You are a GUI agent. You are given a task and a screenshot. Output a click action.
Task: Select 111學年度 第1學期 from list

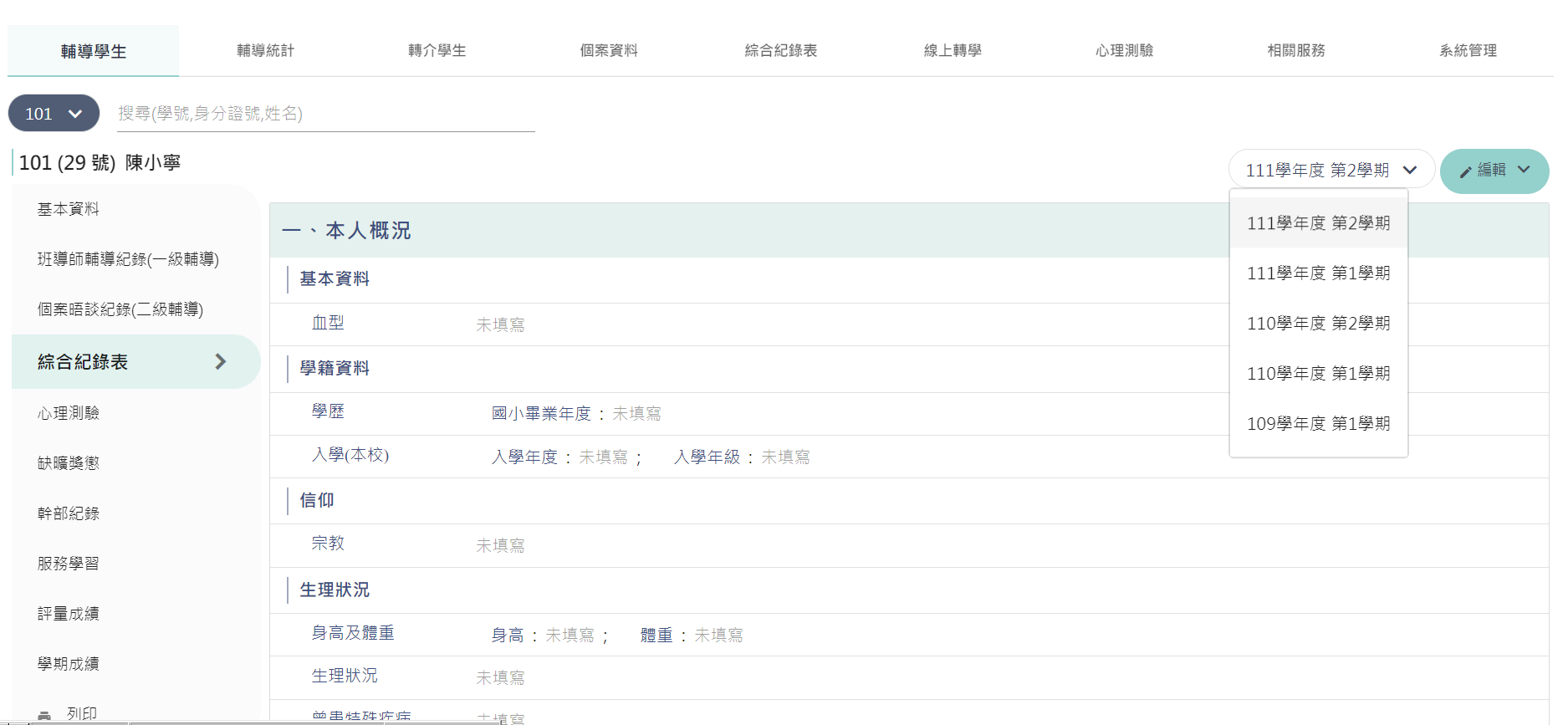pyautogui.click(x=1319, y=273)
